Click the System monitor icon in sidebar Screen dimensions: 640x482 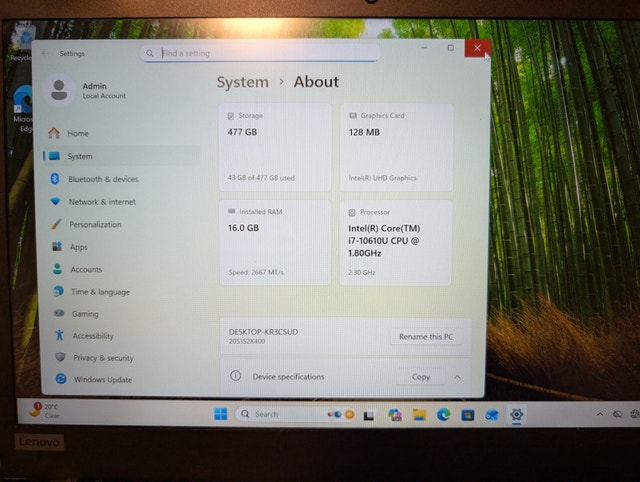pyautogui.click(x=55, y=156)
